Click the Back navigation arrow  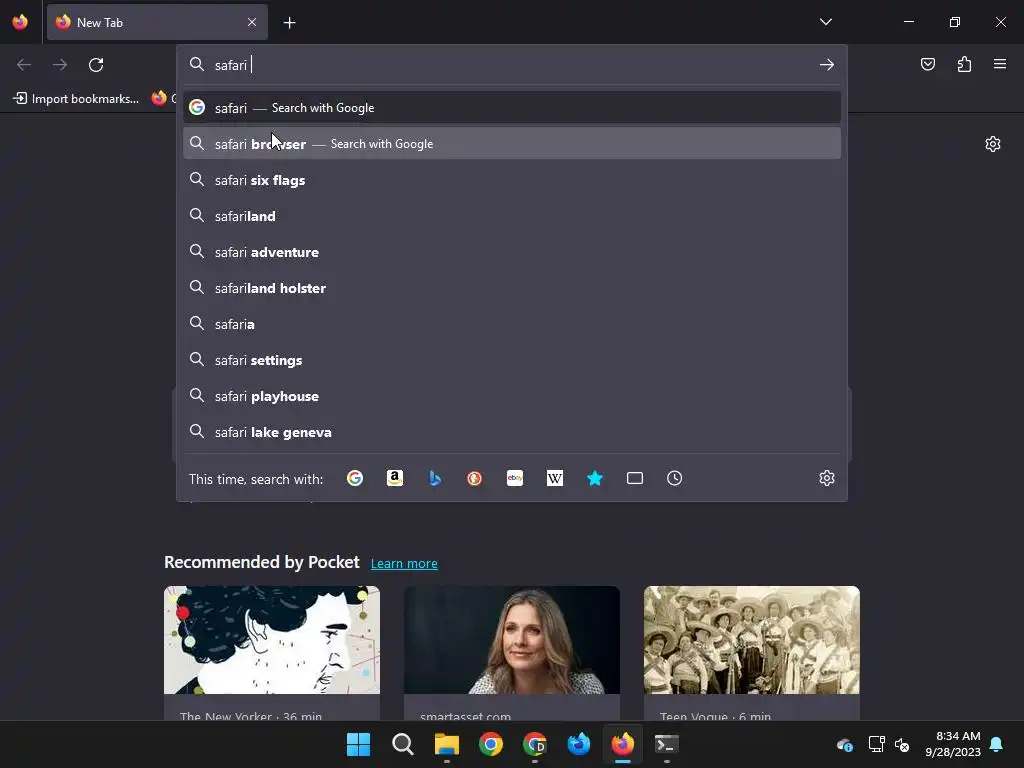[24, 65]
